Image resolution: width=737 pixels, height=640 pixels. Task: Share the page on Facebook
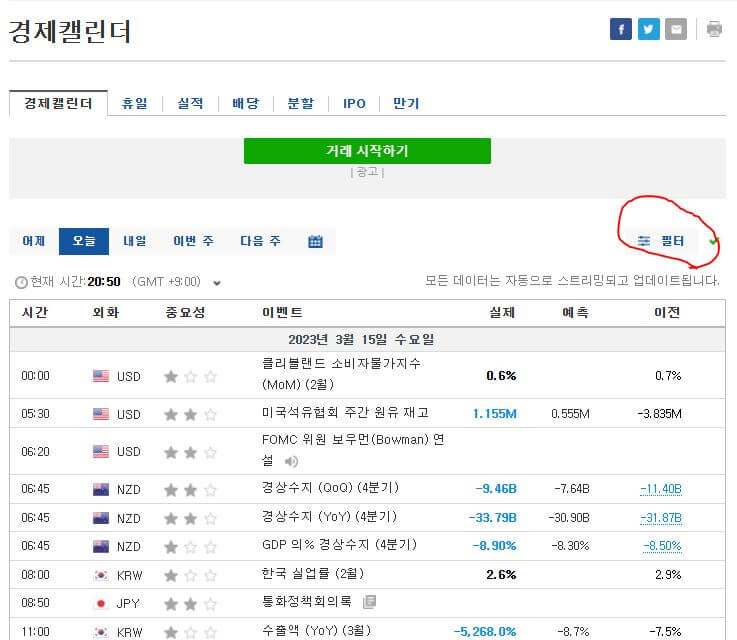[620, 29]
